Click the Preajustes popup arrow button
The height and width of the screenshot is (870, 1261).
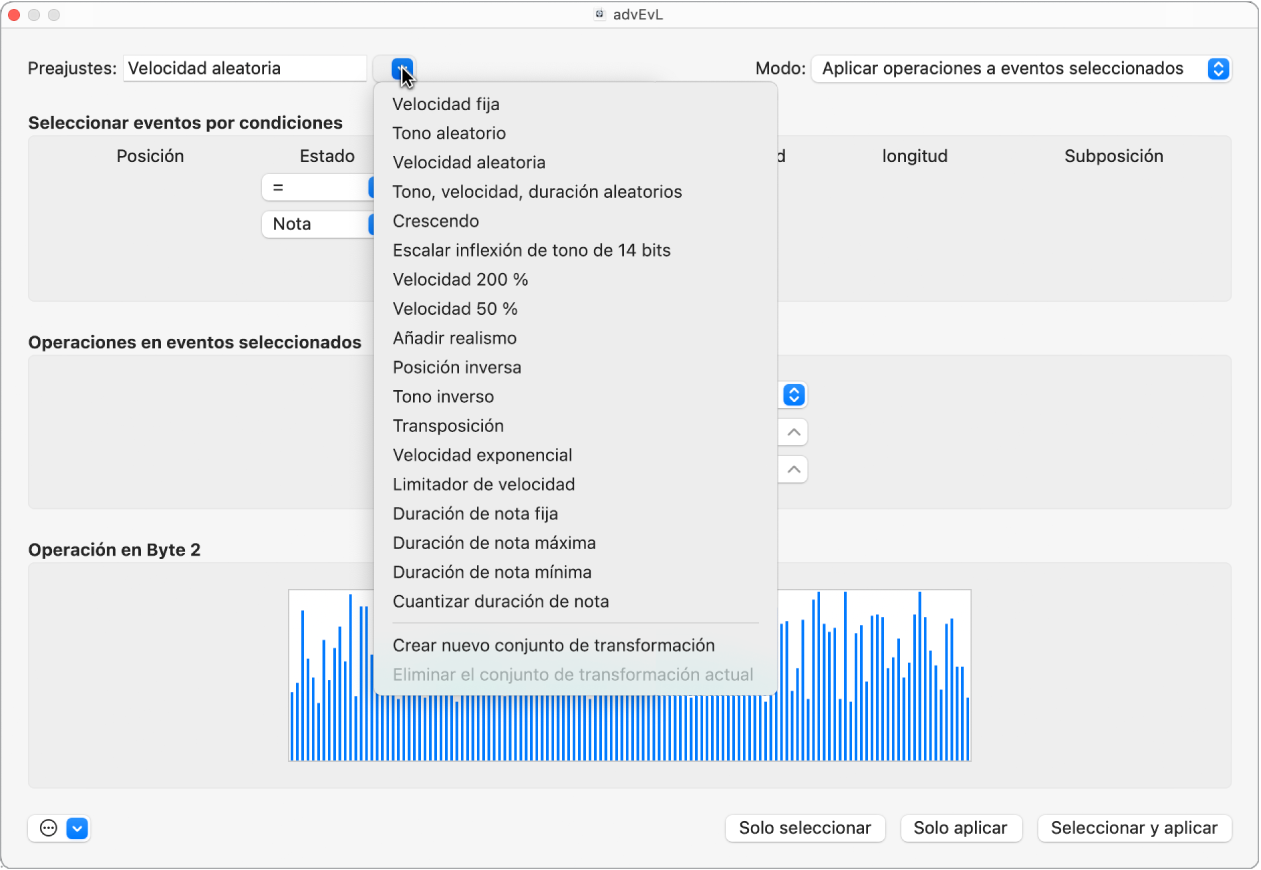pyautogui.click(x=402, y=68)
